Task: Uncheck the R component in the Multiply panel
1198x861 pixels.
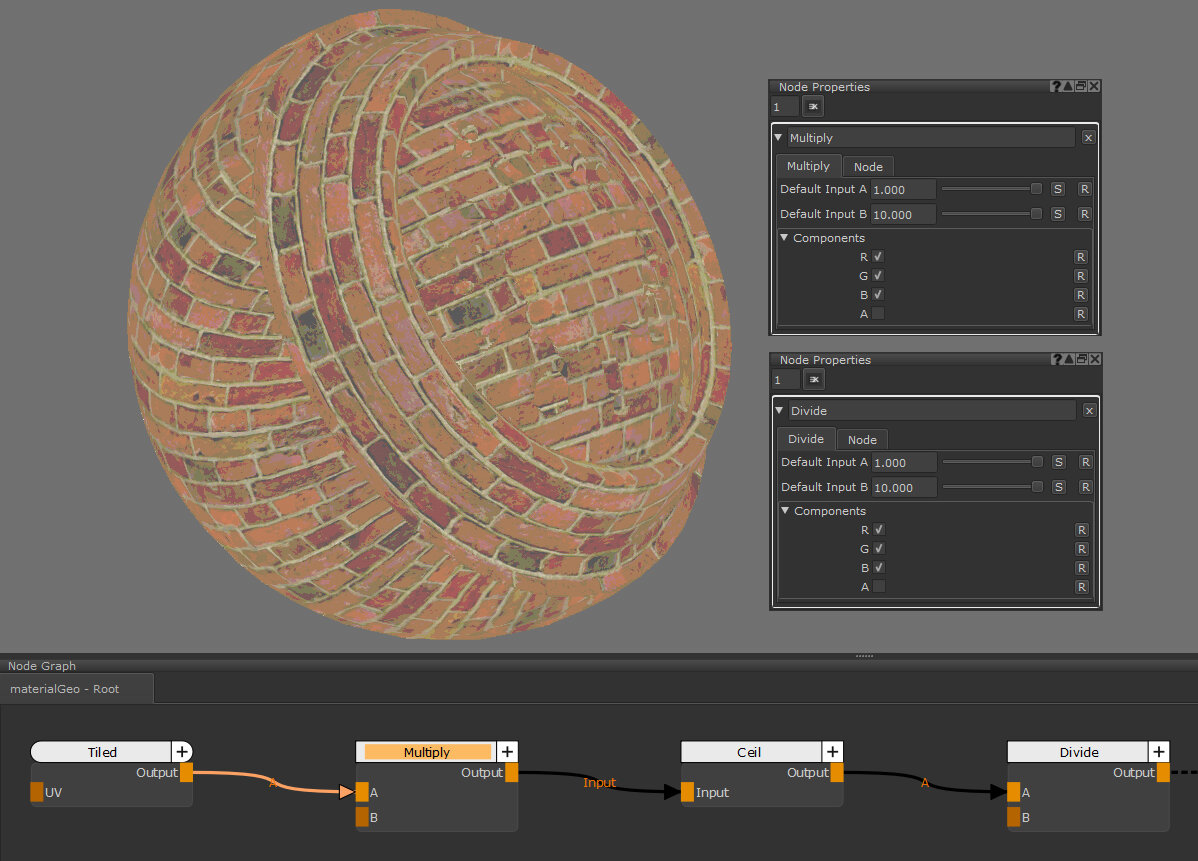Action: 878,257
